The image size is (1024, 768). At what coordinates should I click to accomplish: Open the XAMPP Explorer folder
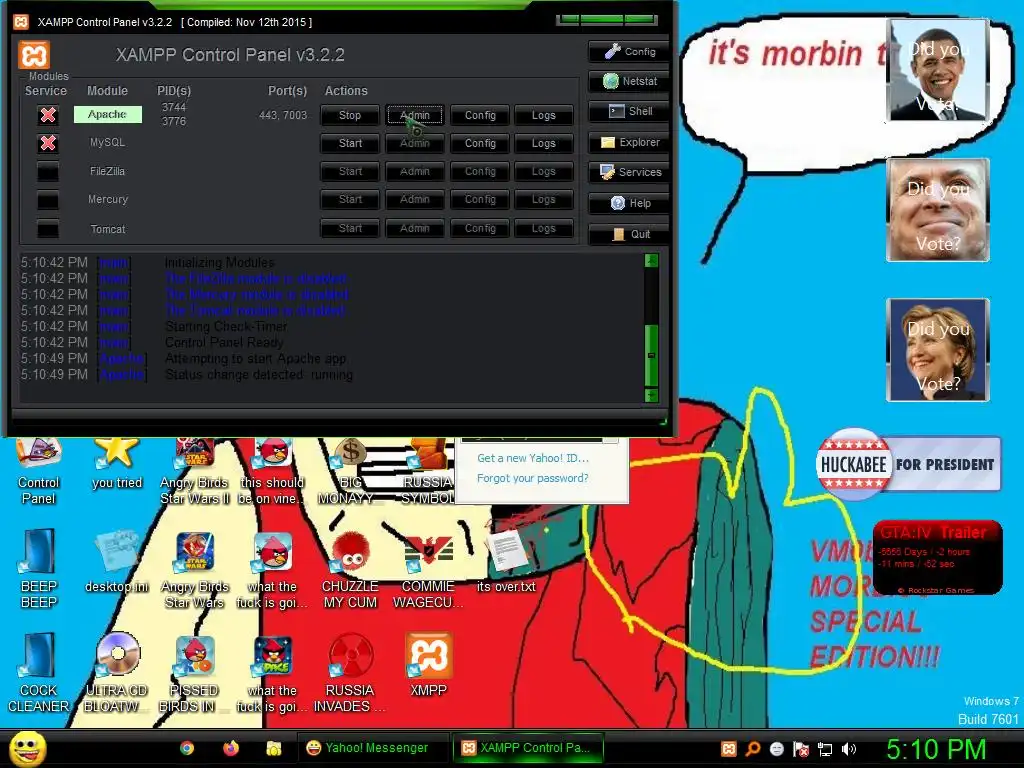coord(628,142)
